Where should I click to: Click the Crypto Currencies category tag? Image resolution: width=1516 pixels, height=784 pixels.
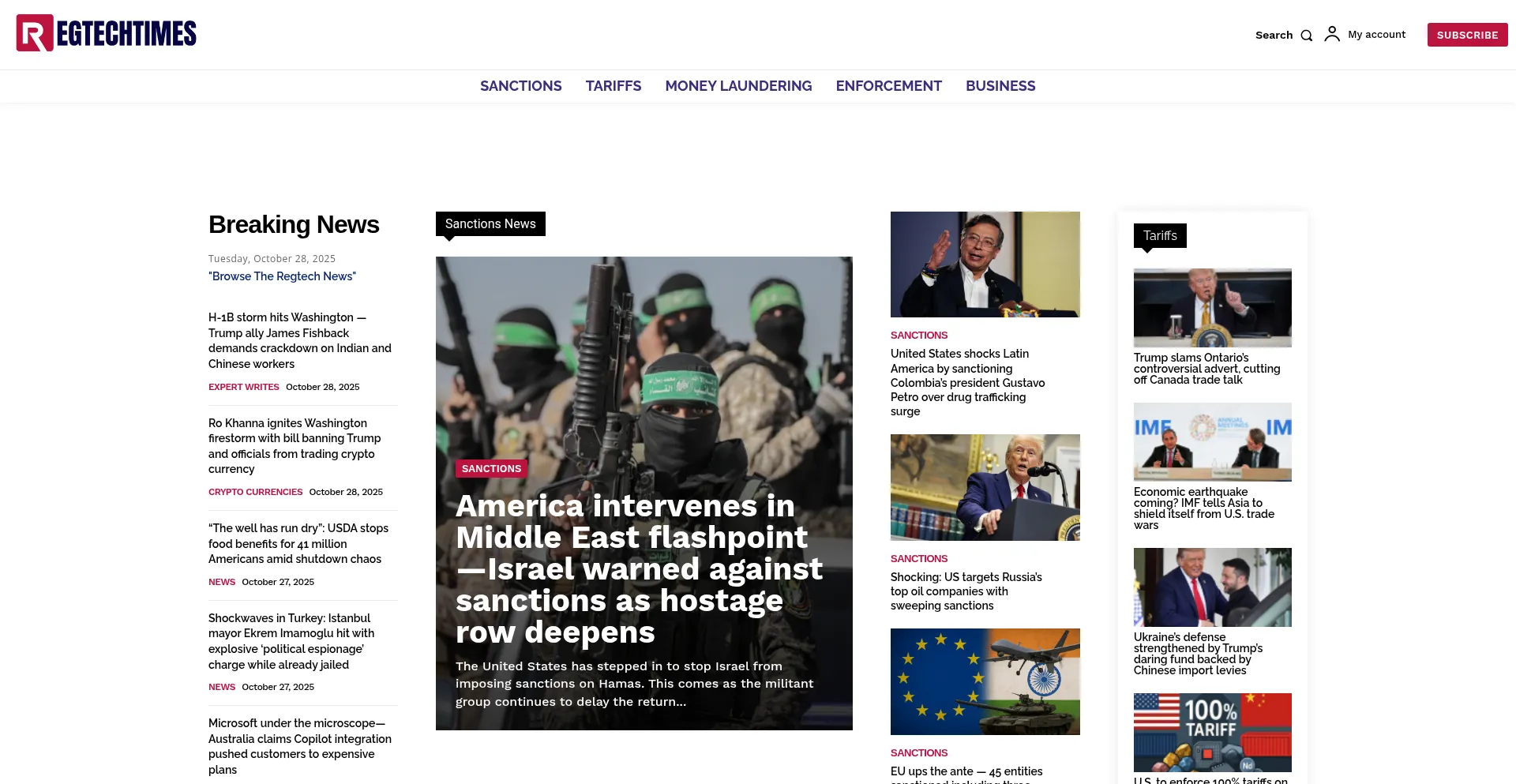coord(255,492)
